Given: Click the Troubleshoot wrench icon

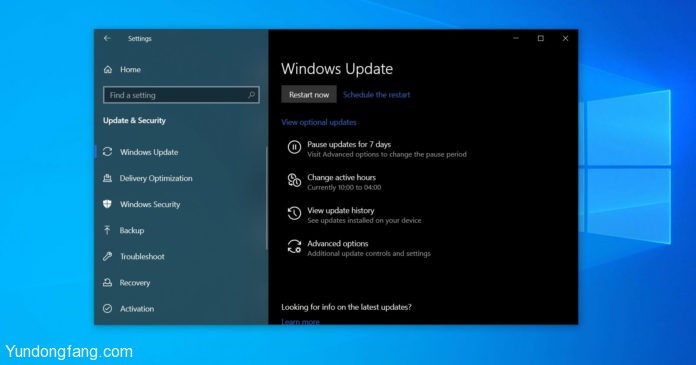Looking at the screenshot, I should pos(107,256).
